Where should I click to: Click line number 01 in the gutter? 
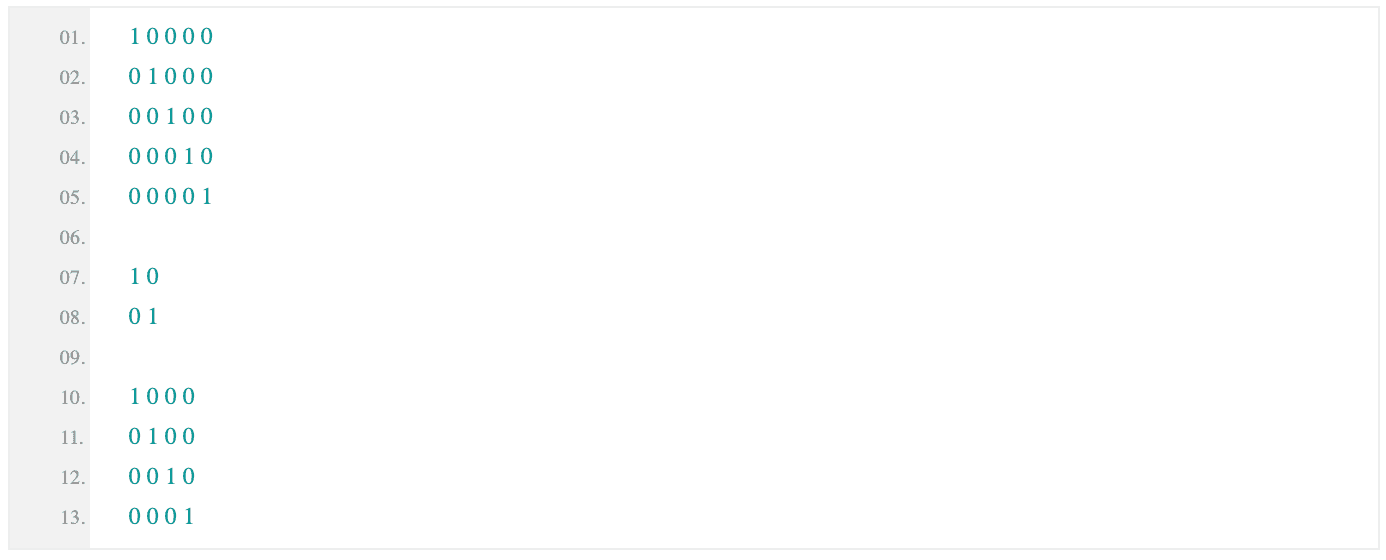pyautogui.click(x=72, y=38)
